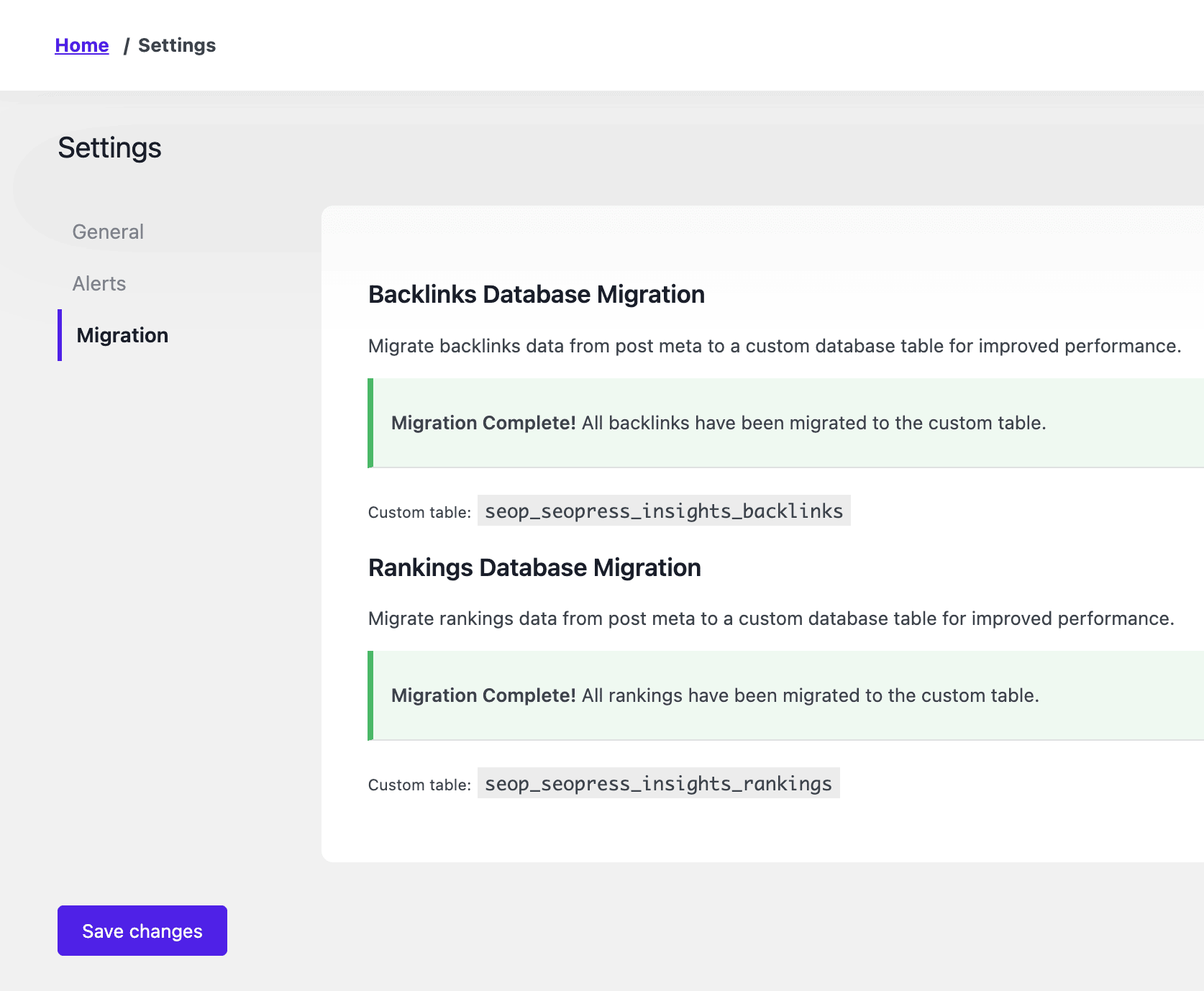
Task: Click the Settings page heading
Action: pos(109,148)
